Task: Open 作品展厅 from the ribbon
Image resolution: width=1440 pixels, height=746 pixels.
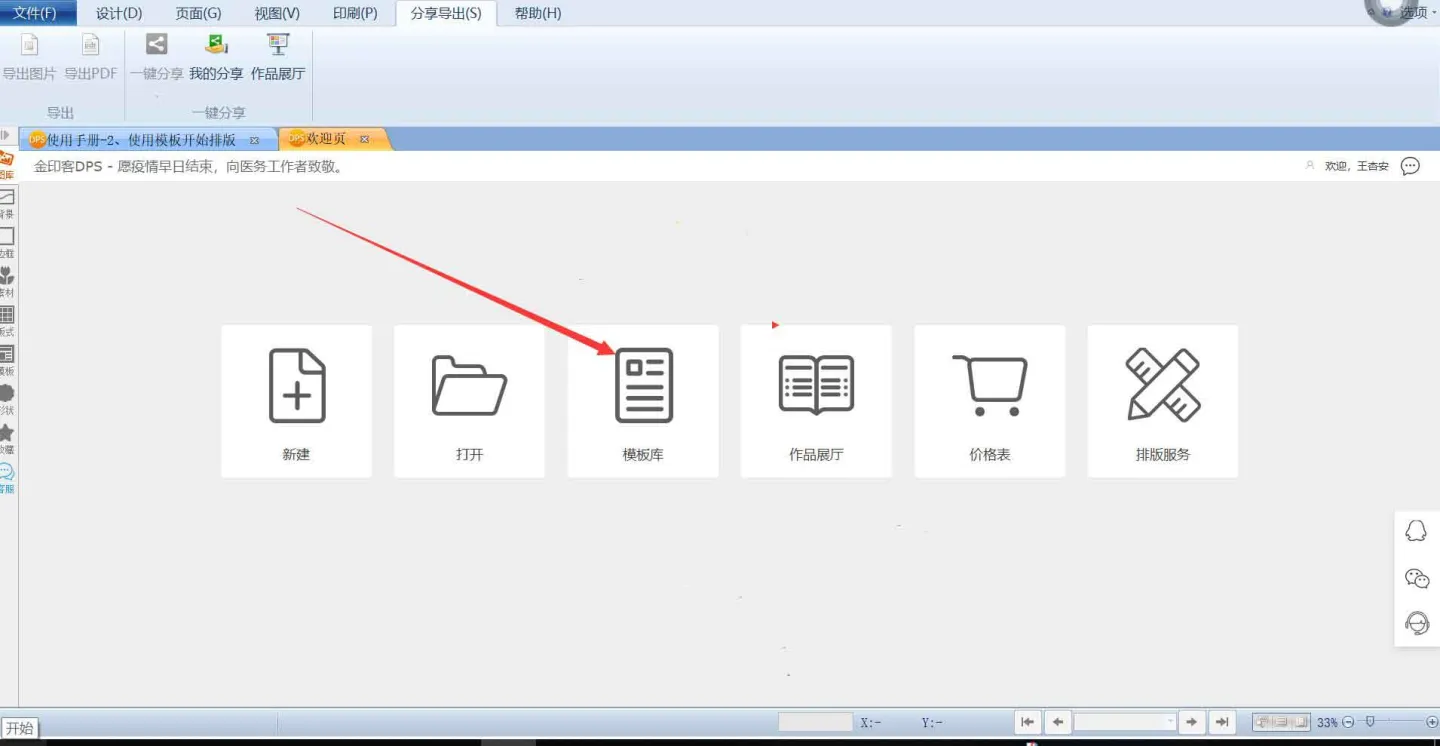Action: click(278, 58)
